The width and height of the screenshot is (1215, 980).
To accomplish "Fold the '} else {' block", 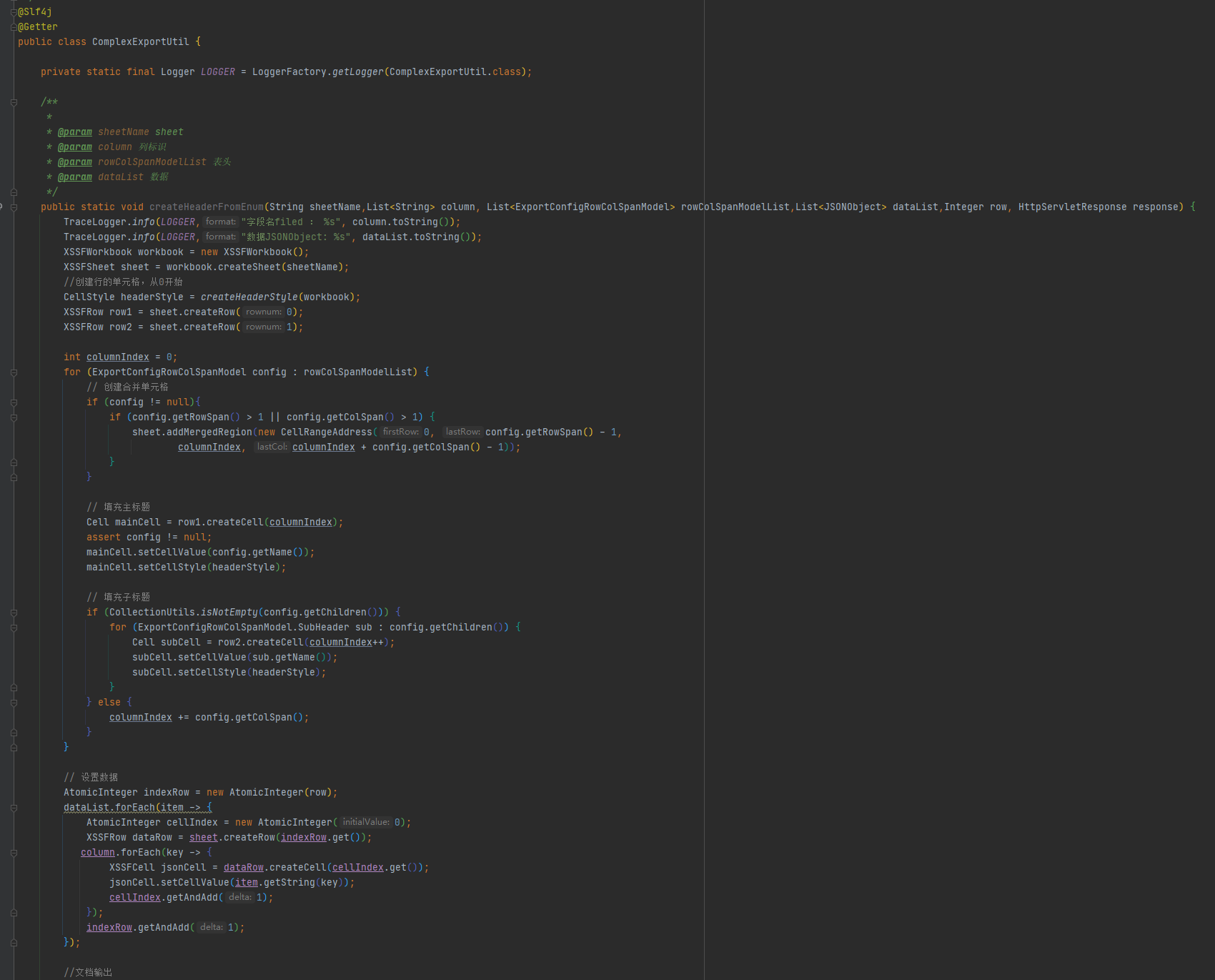I will (x=14, y=703).
